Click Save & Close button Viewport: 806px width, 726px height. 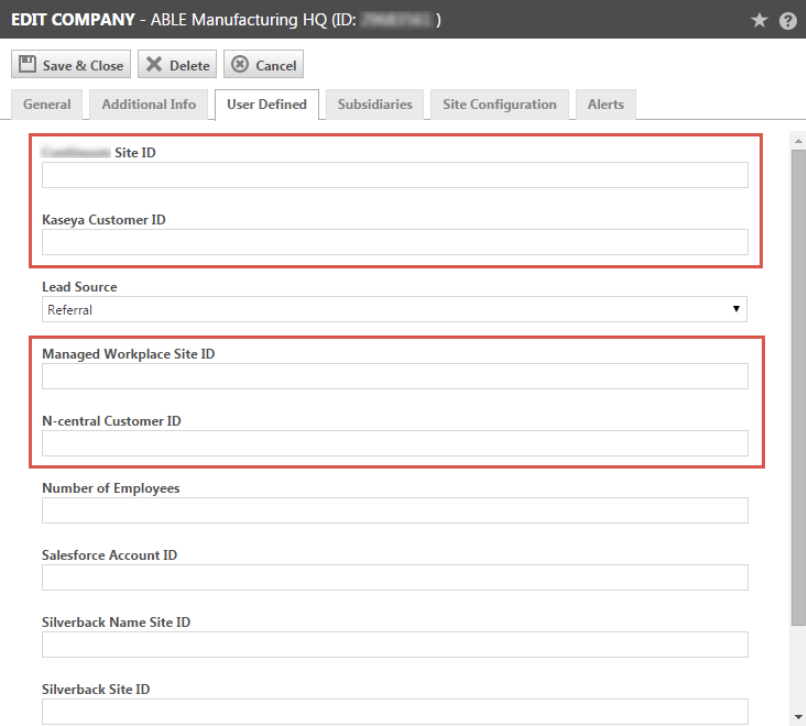point(71,65)
